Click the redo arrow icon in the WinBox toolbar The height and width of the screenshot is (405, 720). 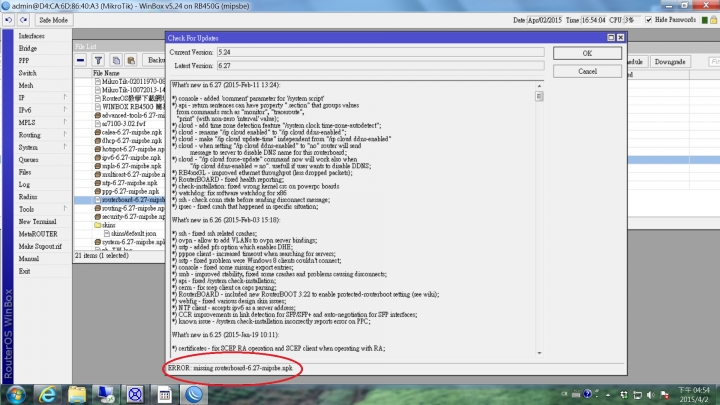(23, 20)
